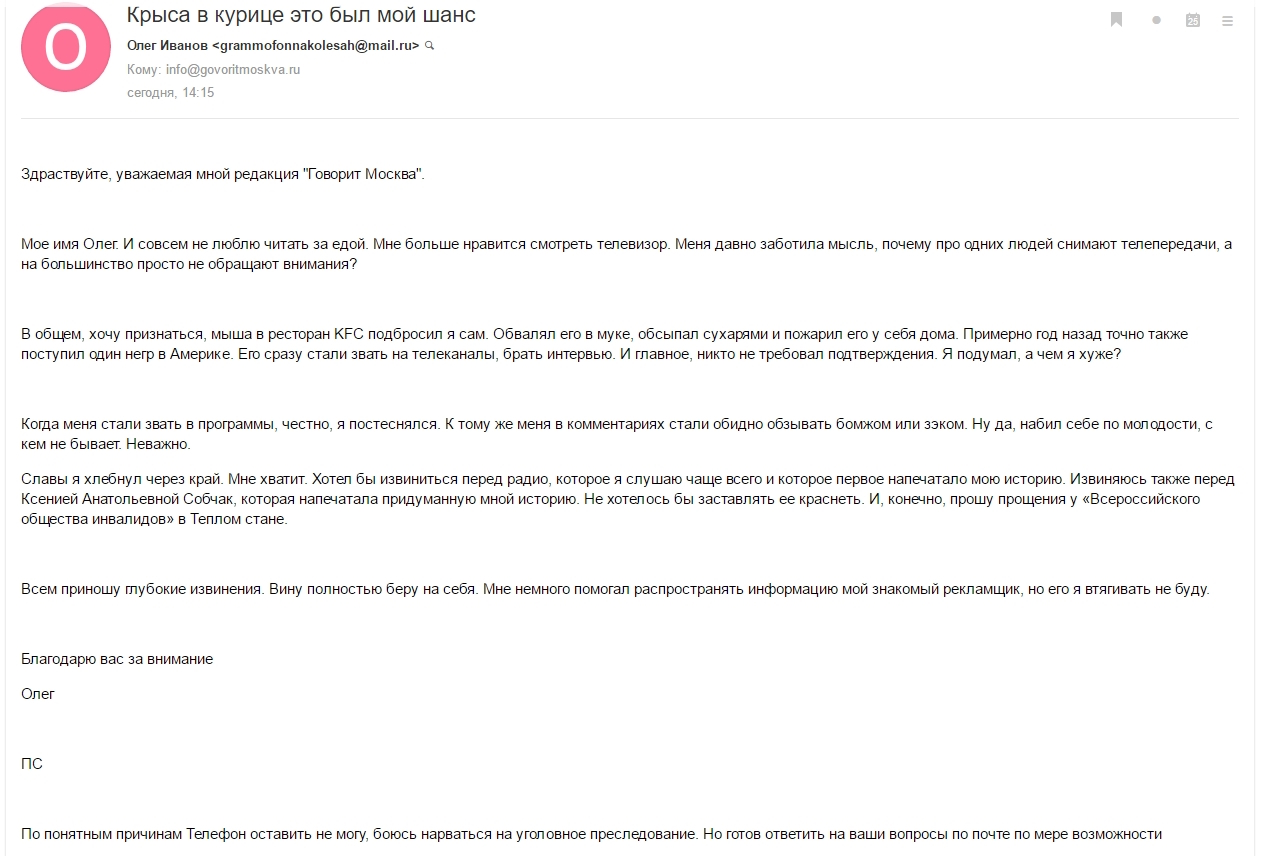
Task: Click the line "Всем приношу глубокие извинения"
Action: (615, 589)
